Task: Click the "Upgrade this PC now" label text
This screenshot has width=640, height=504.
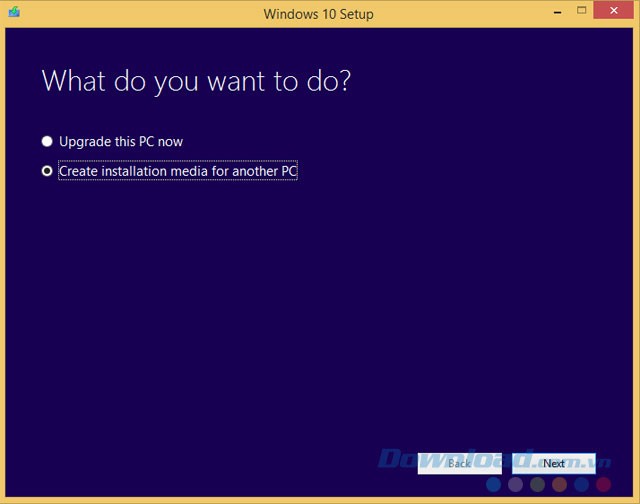Action: point(121,142)
